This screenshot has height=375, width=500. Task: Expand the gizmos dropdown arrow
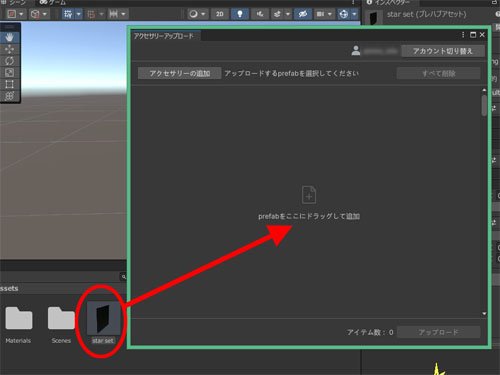click(354, 14)
